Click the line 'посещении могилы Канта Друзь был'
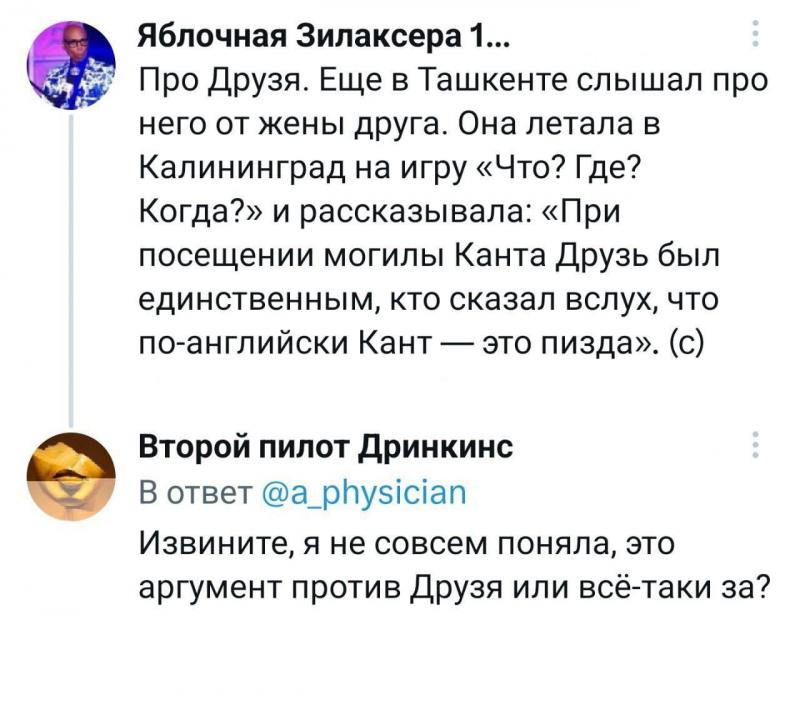The image size is (800, 712). (430, 255)
